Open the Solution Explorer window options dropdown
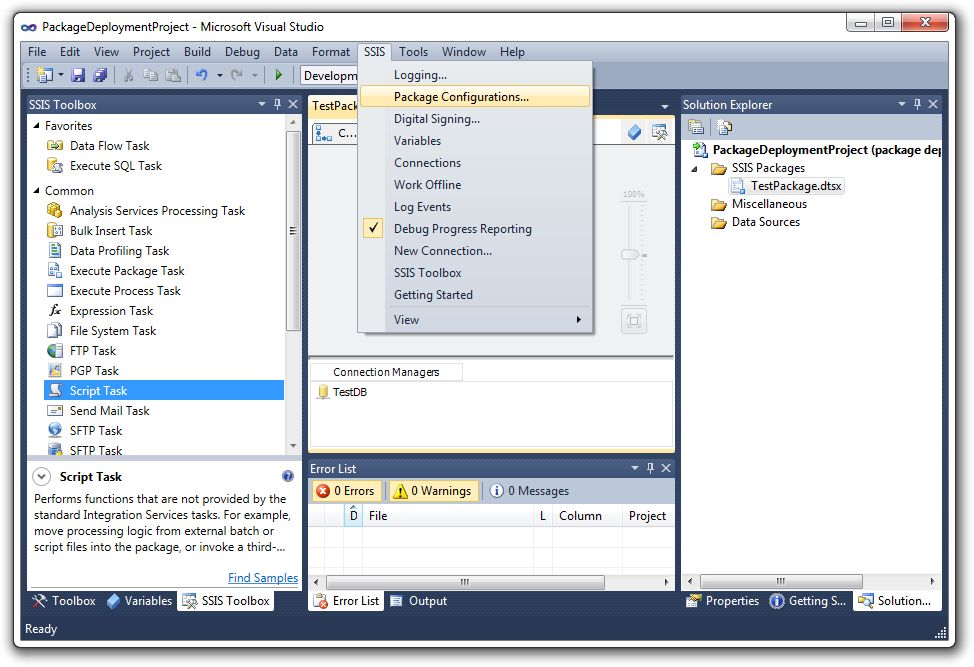The height and width of the screenshot is (667, 974). click(901, 104)
